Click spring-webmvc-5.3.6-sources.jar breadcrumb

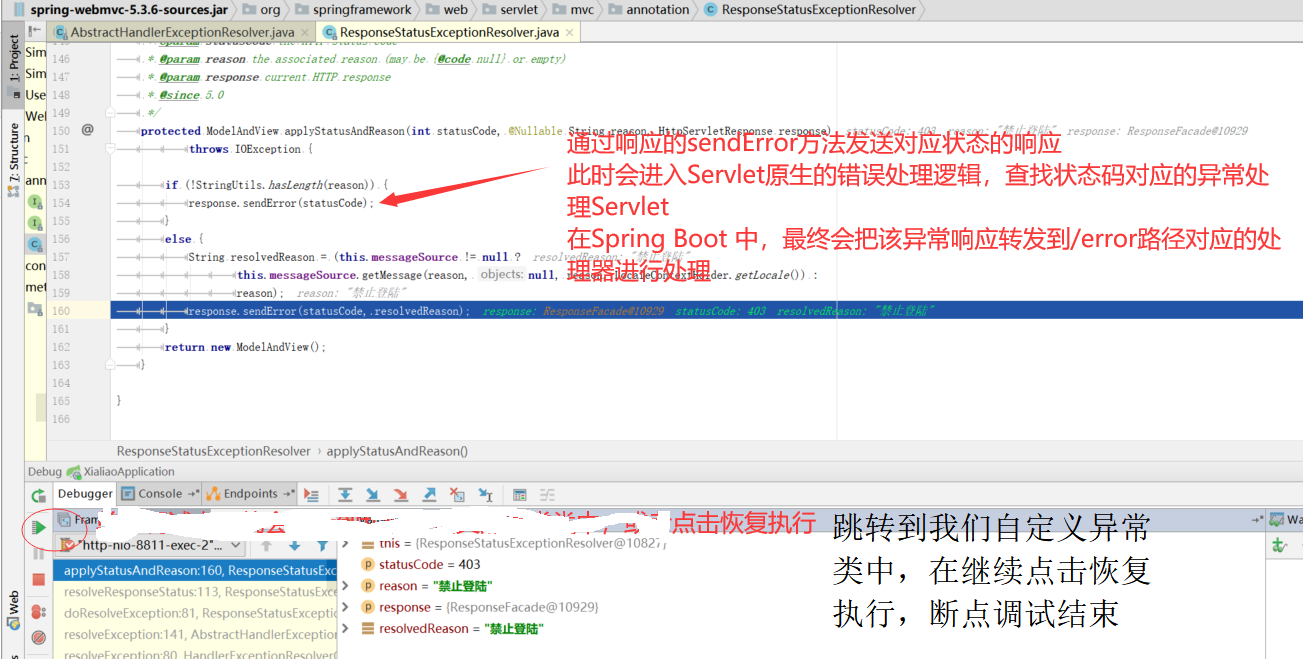123,9
